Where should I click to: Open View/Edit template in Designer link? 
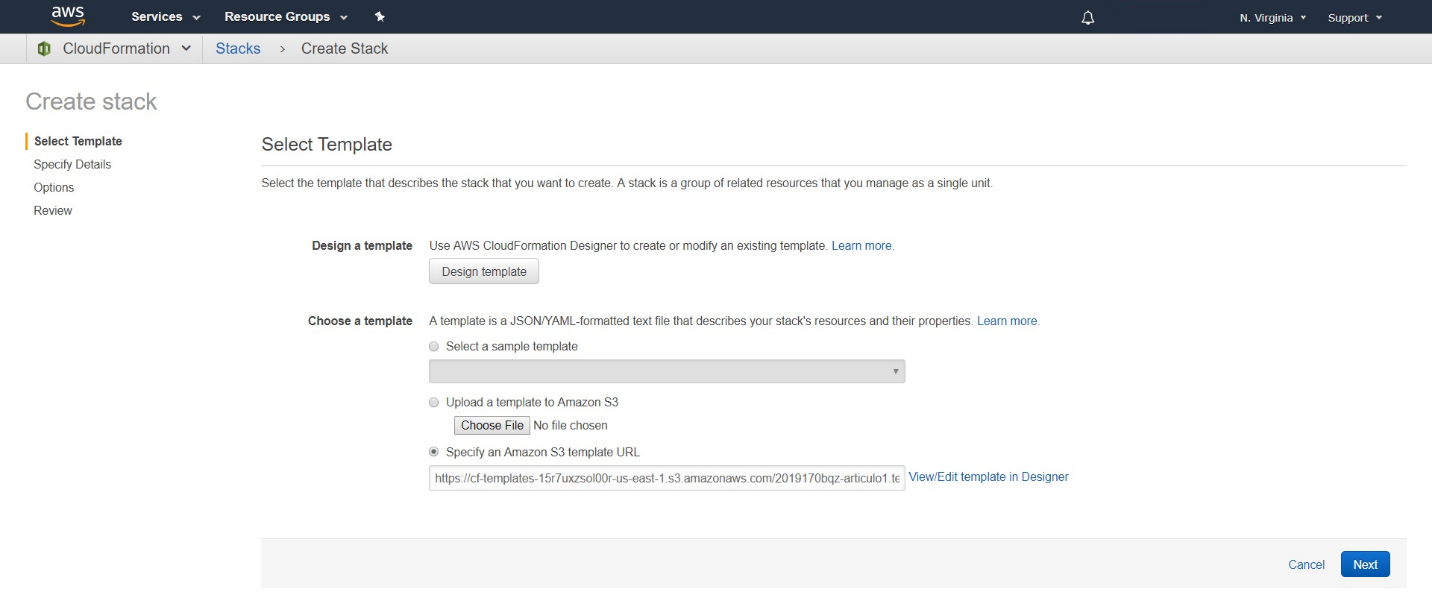coord(988,477)
